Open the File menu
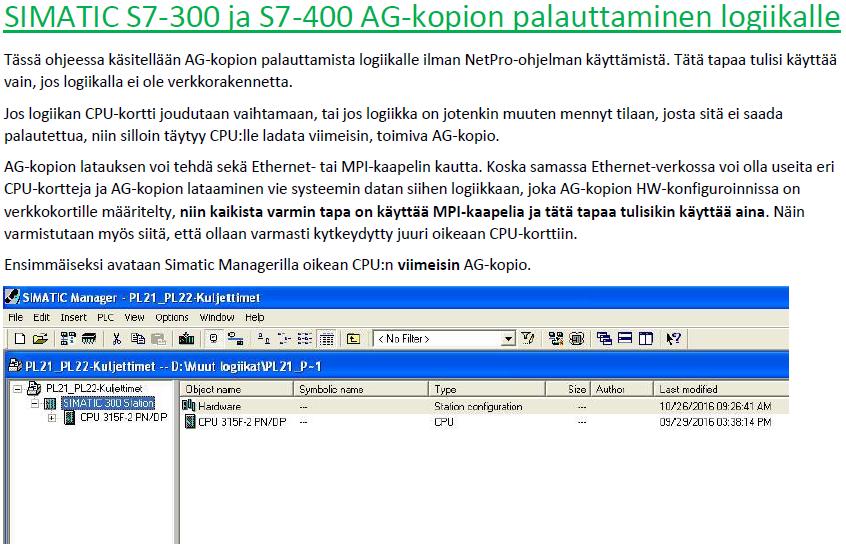 (x=16, y=317)
